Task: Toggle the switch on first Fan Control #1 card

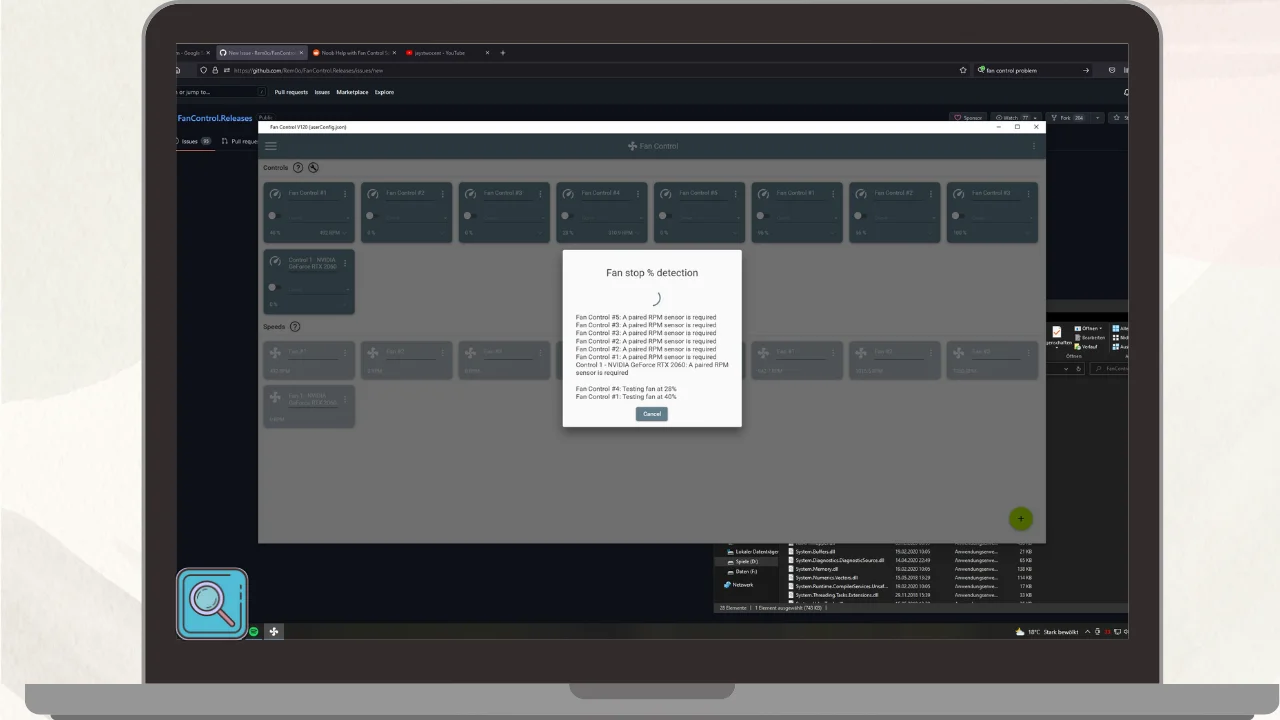Action: tap(272, 215)
